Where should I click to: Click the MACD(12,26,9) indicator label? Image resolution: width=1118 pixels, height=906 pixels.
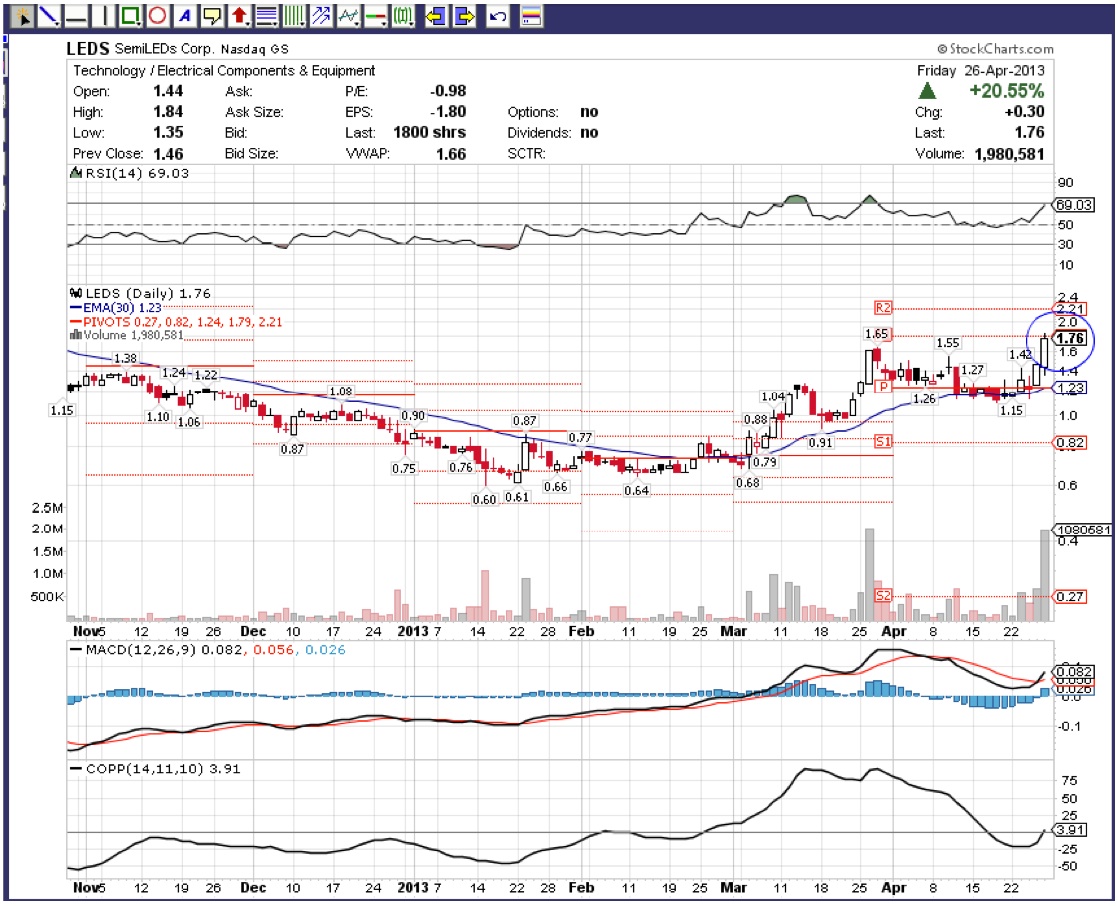tap(215, 649)
